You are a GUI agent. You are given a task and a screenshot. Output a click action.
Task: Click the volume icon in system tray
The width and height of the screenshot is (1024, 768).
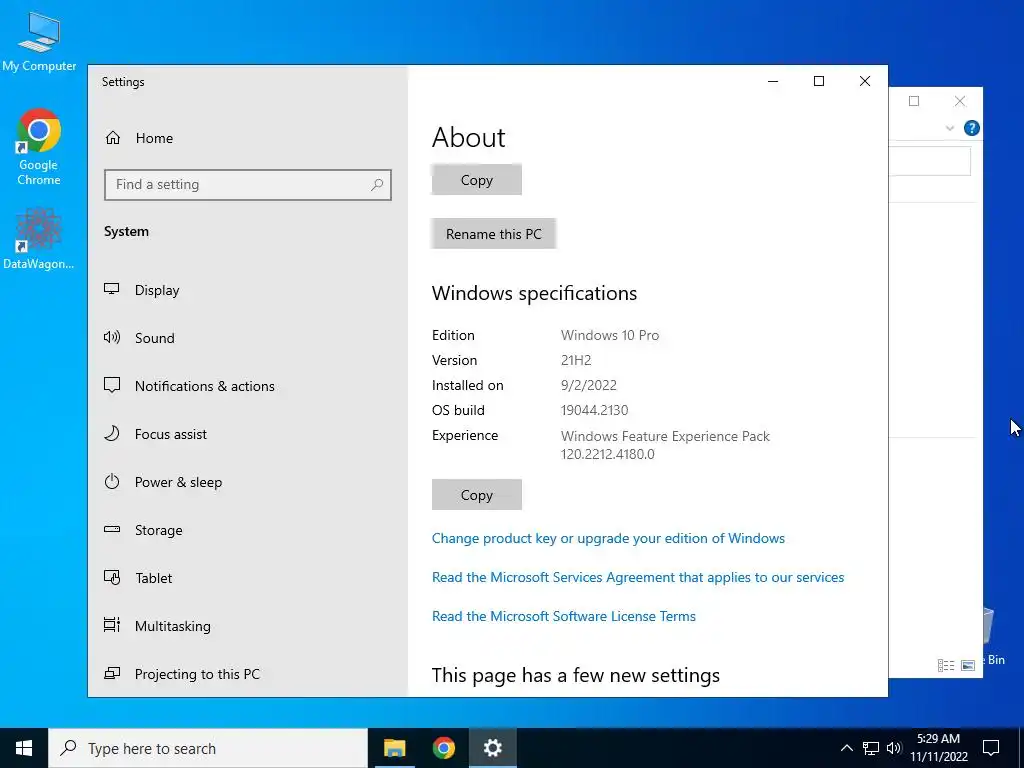pos(894,748)
